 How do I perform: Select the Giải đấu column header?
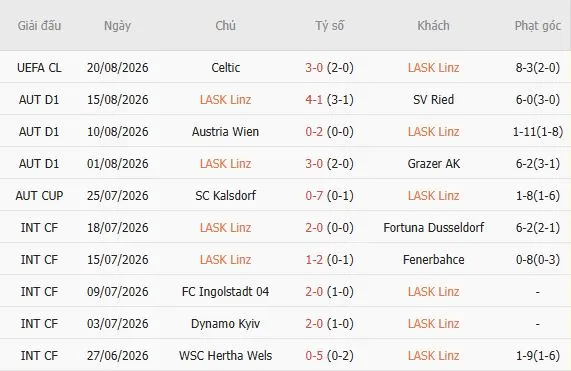pyautogui.click(x=39, y=26)
